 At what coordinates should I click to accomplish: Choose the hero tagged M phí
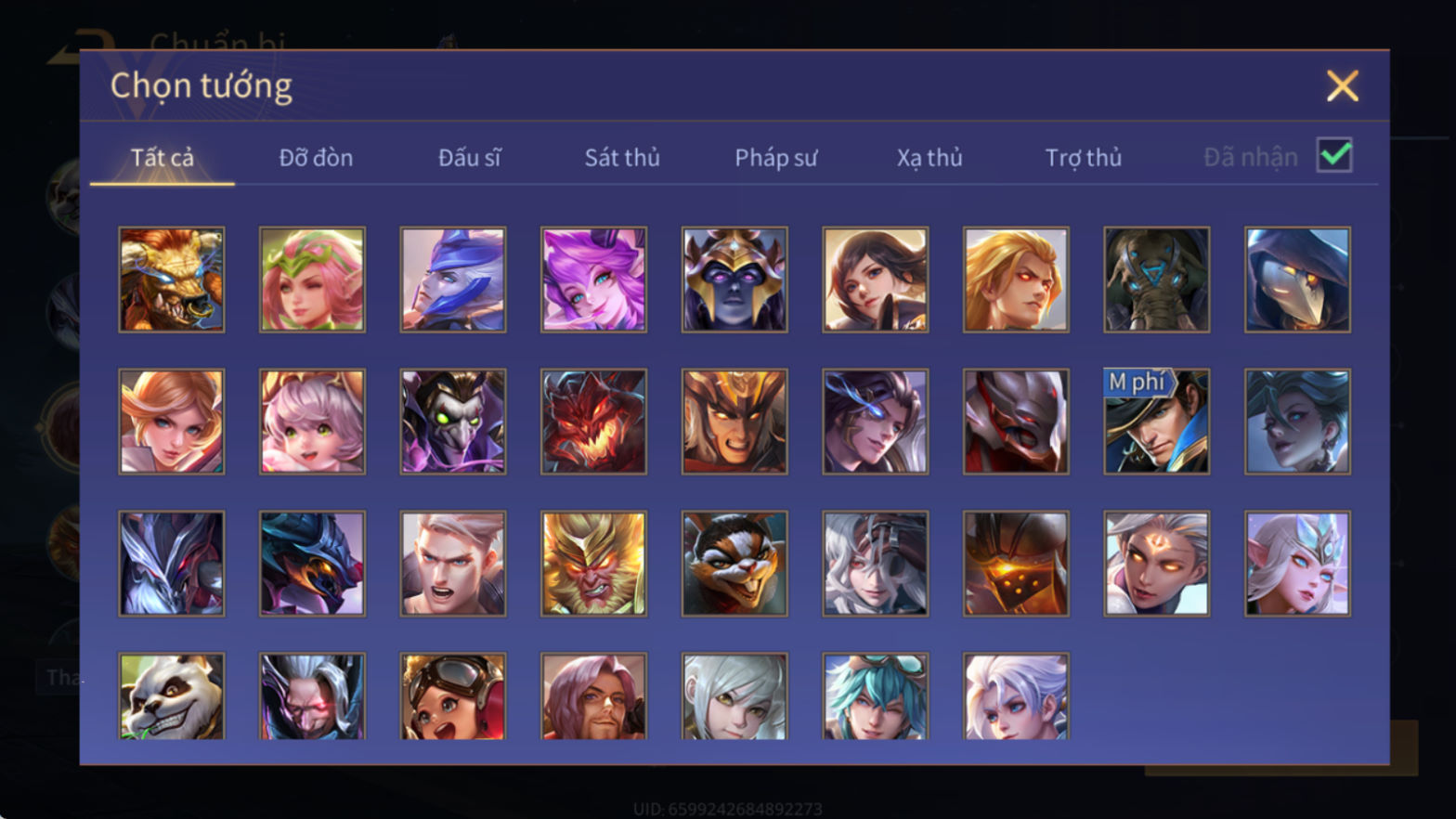point(1156,422)
